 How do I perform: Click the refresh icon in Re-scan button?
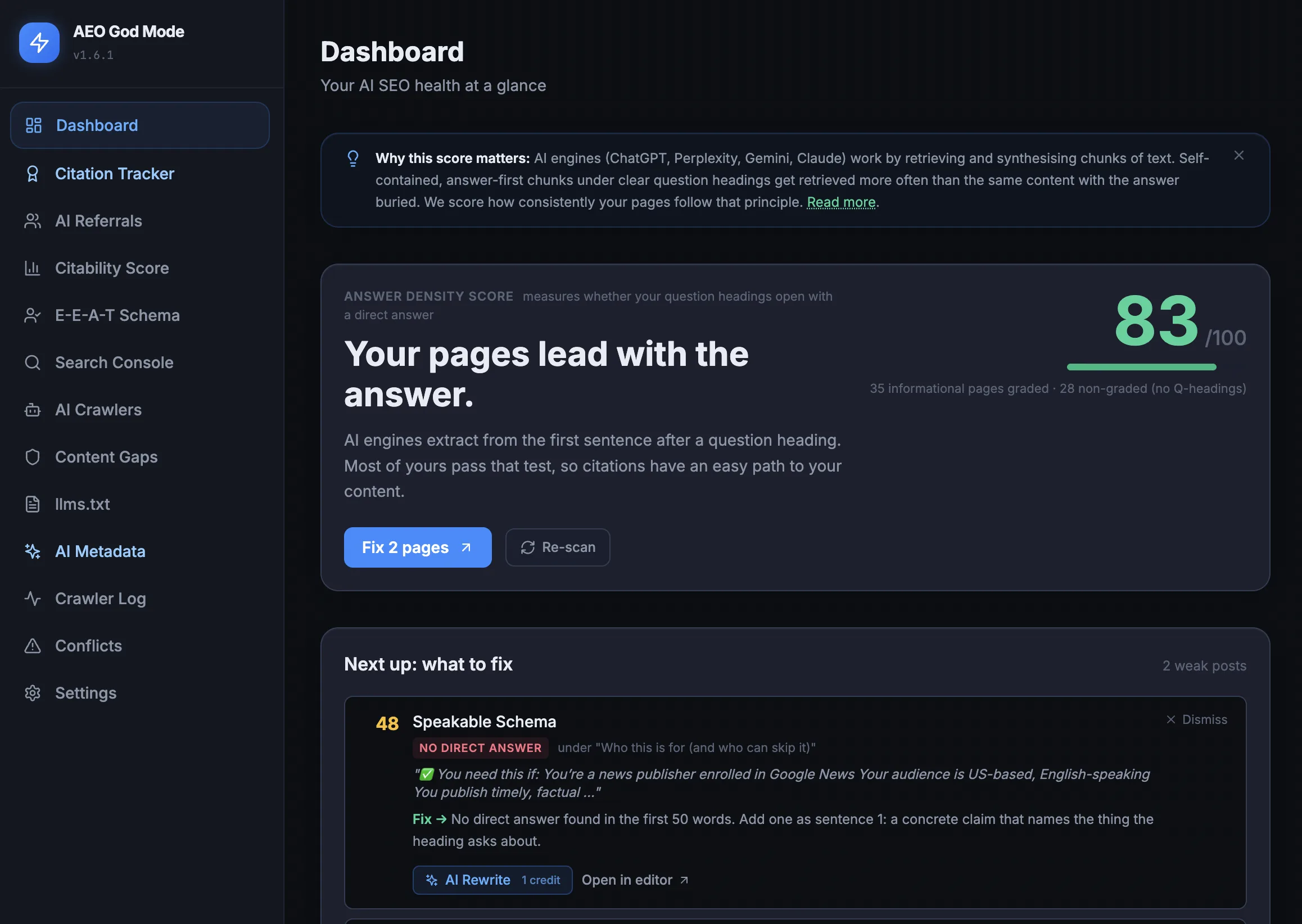(527, 547)
